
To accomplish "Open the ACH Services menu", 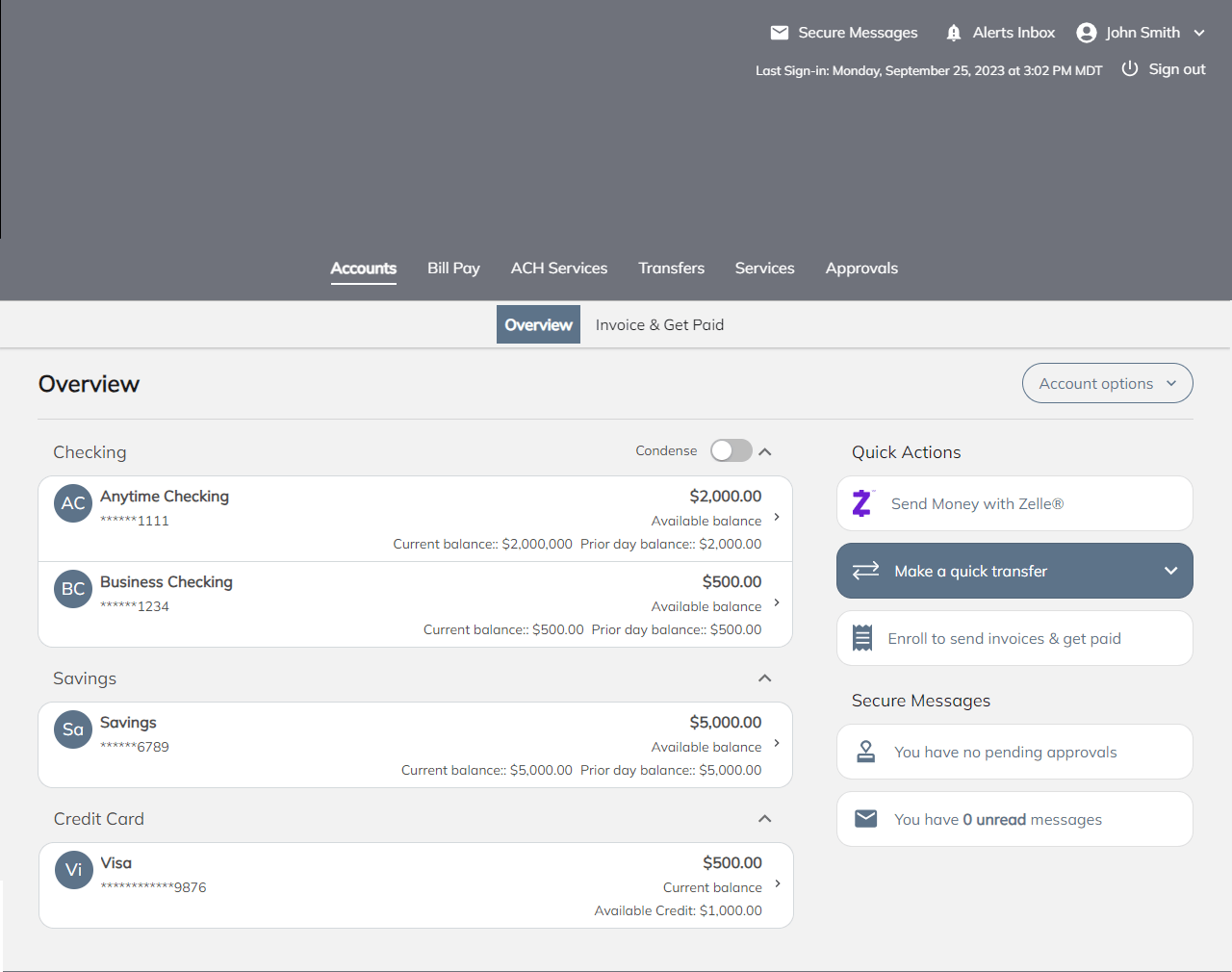I will pyautogui.click(x=559, y=269).
